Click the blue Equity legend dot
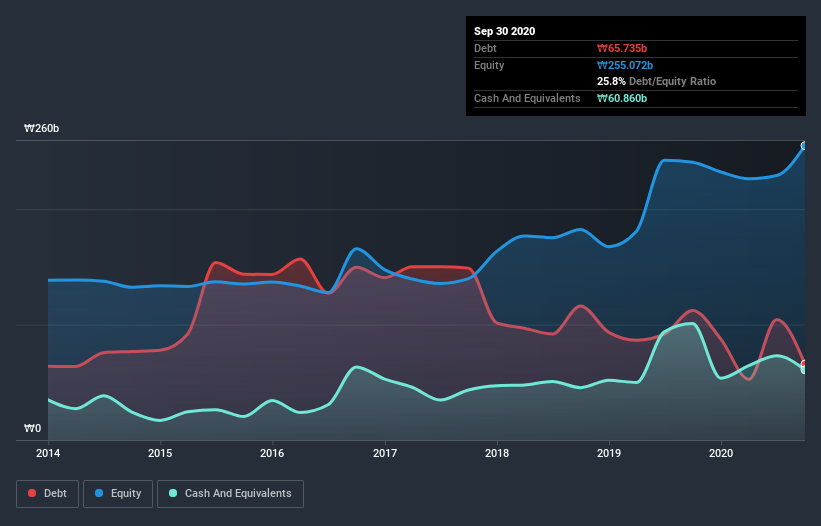The height and width of the screenshot is (526, 821). (99, 493)
